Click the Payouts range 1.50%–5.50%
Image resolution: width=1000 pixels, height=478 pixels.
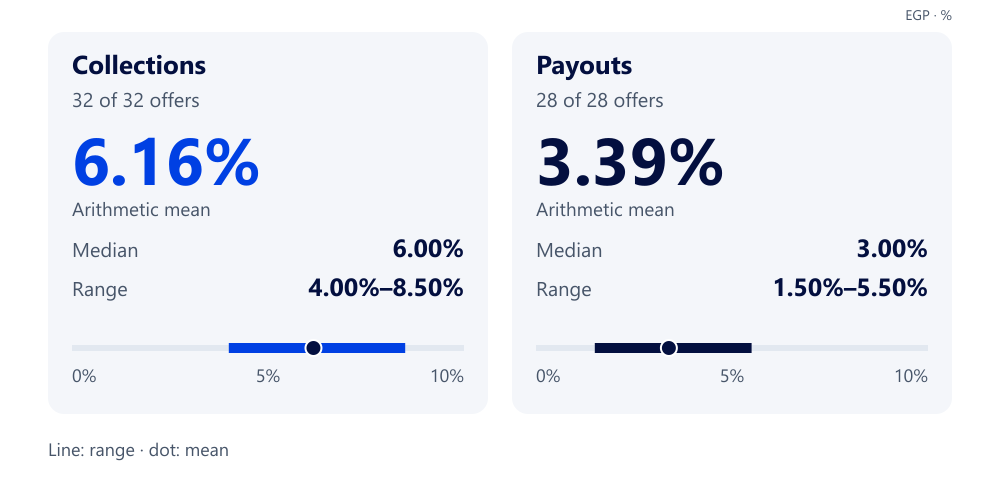click(849, 289)
